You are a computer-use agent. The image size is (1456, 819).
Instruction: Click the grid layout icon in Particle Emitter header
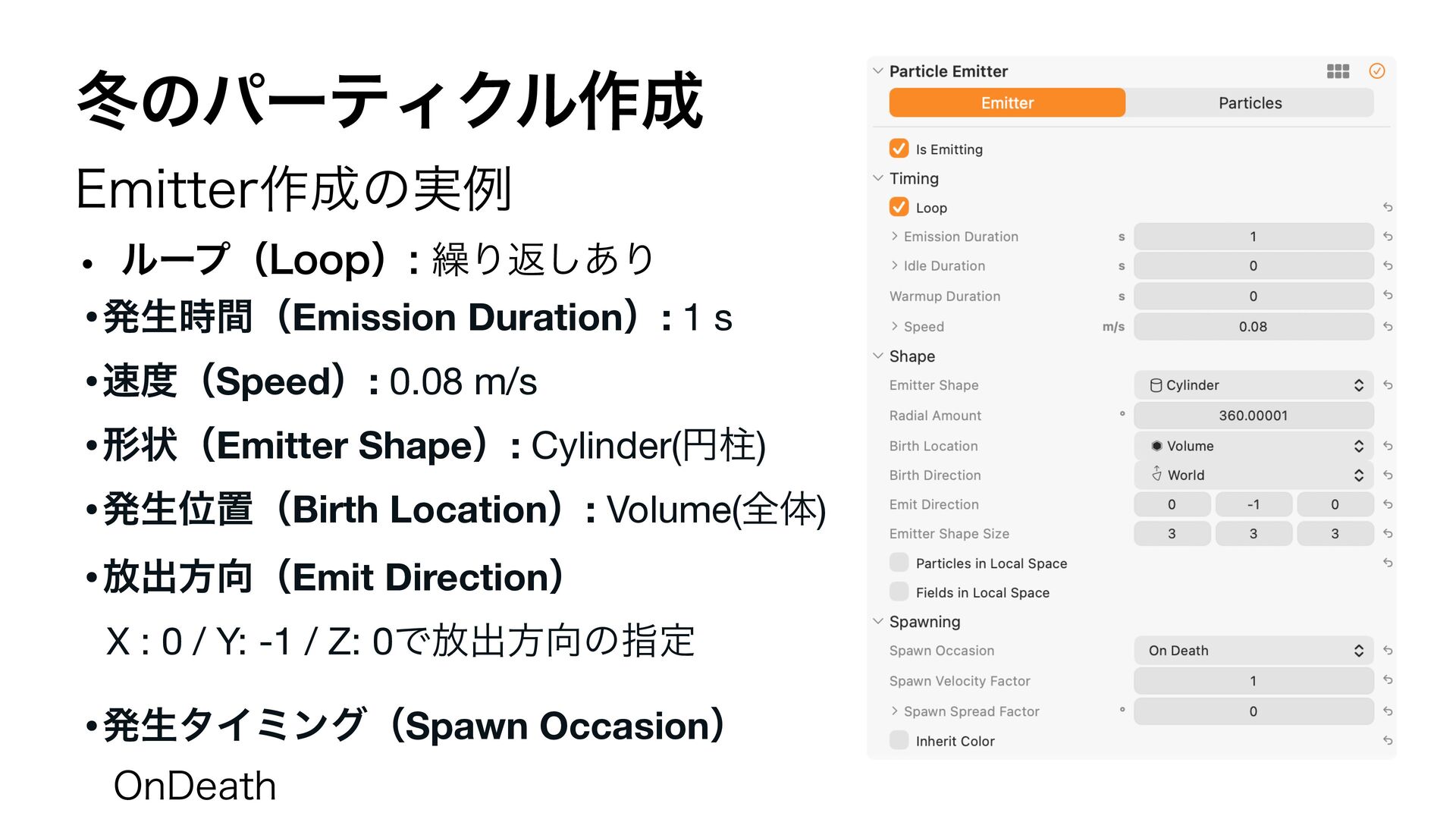pos(1338,71)
